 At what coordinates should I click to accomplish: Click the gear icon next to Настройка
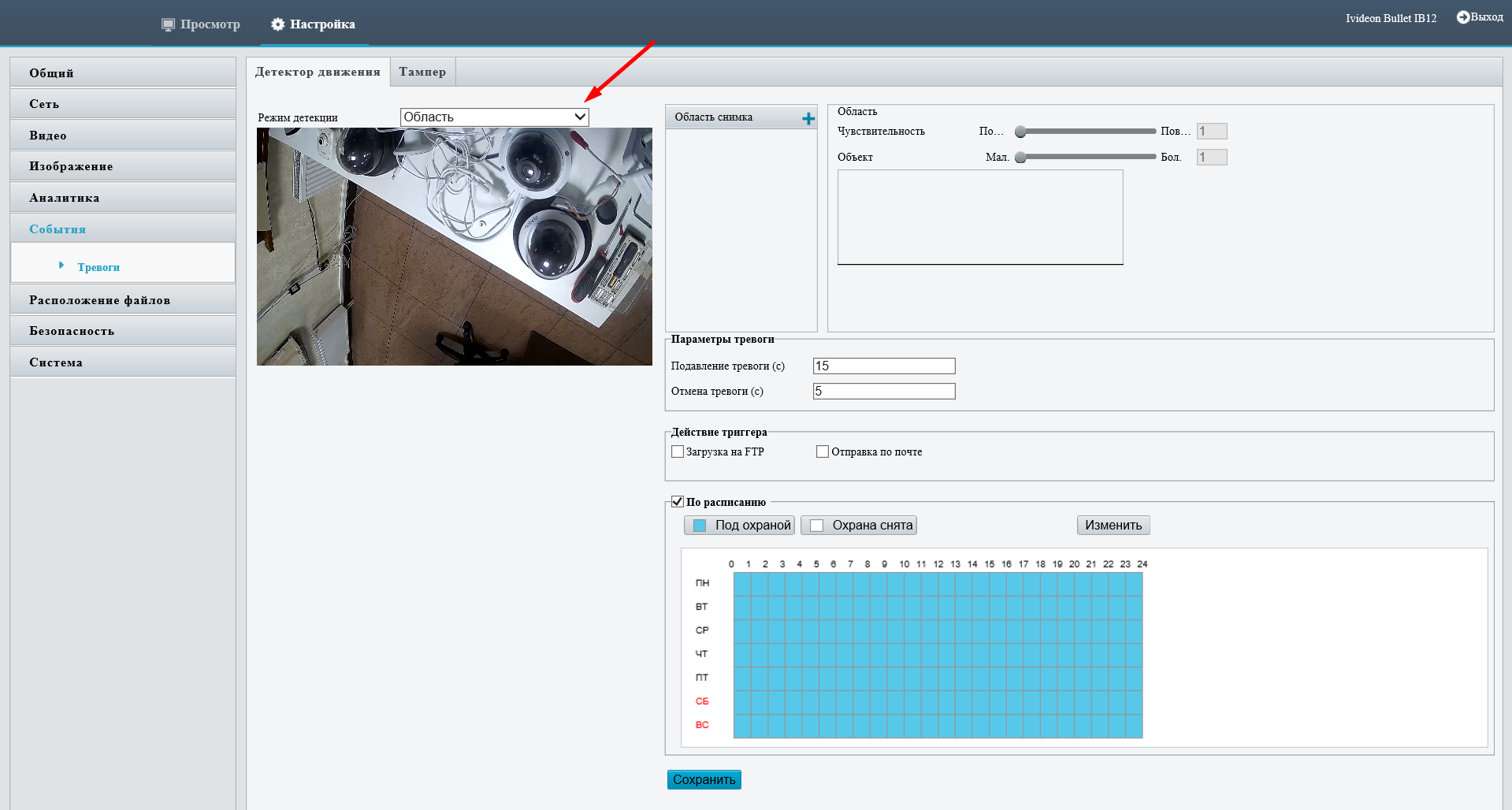[x=277, y=24]
